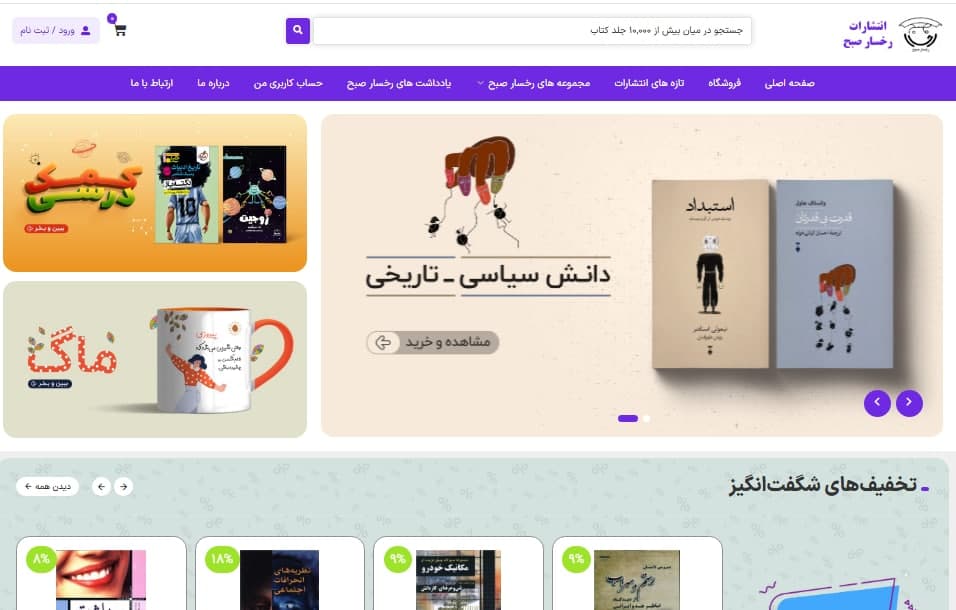Expand the مجموعه های رخسار صبح dropdown
956x610 pixels.
[x=533, y=83]
